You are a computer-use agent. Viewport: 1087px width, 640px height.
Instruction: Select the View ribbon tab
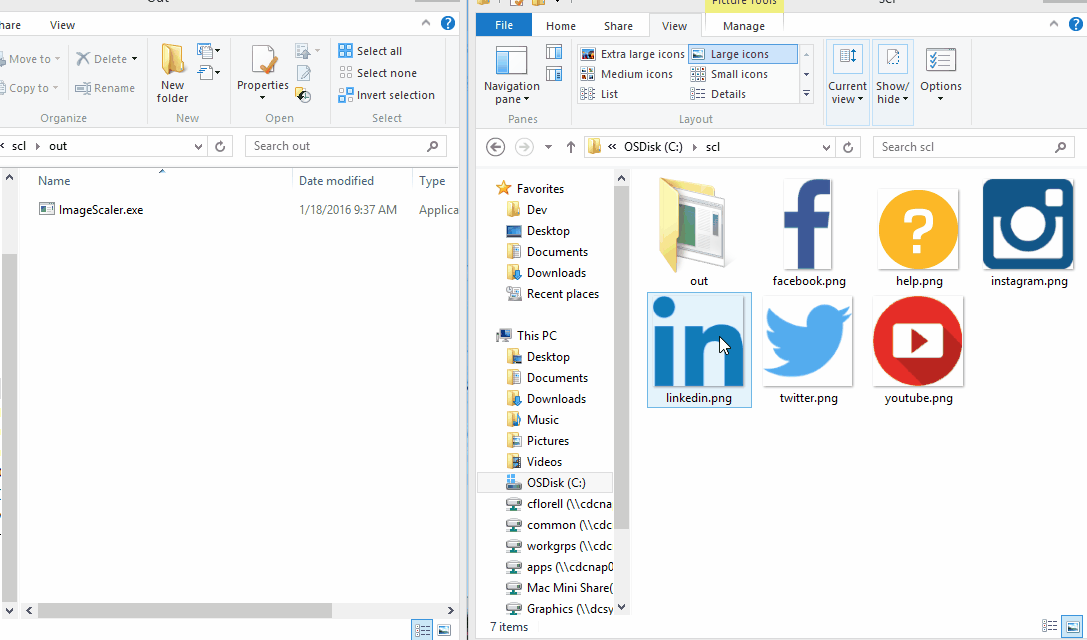(675, 26)
